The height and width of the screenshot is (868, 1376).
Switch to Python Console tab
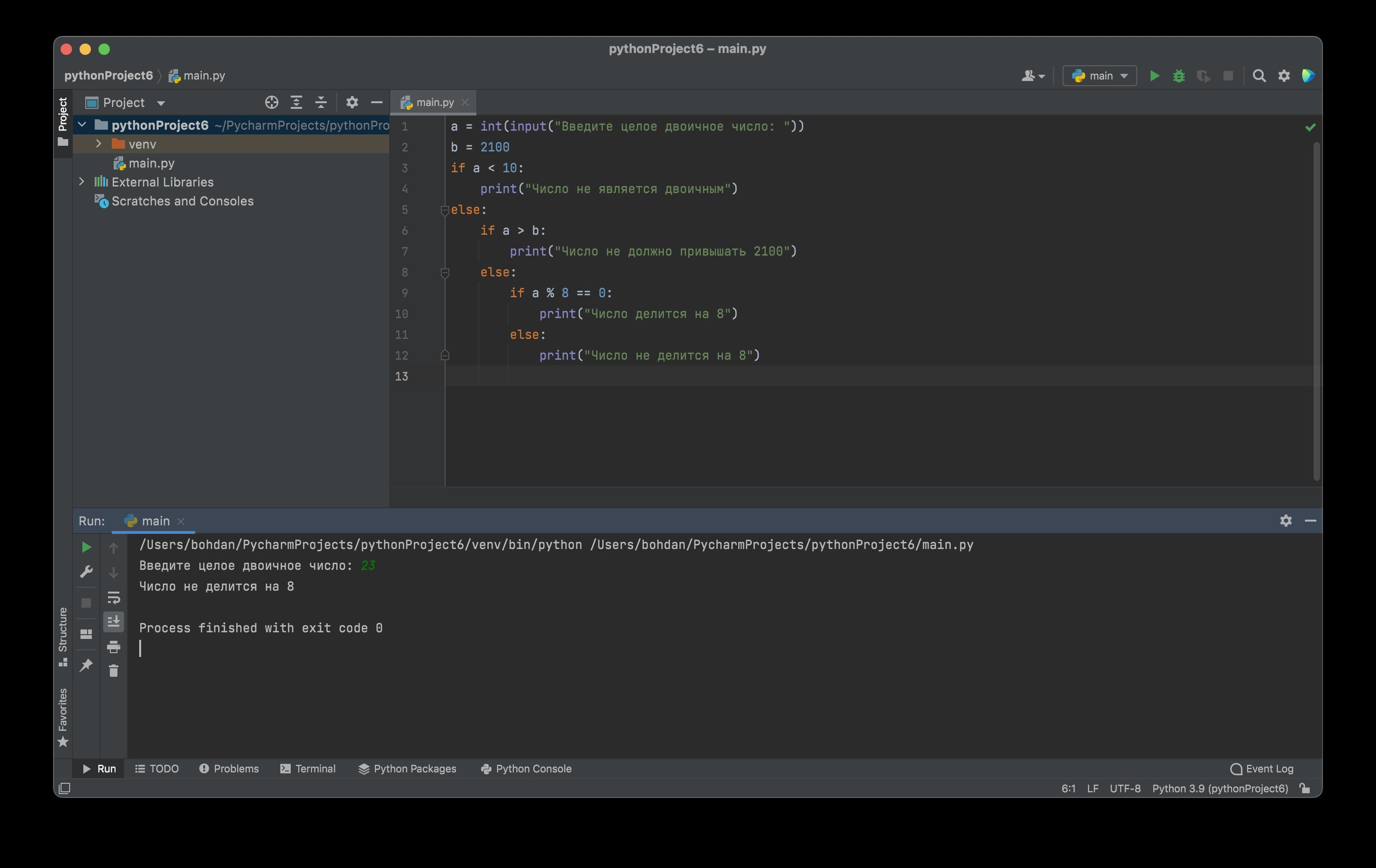click(x=526, y=769)
